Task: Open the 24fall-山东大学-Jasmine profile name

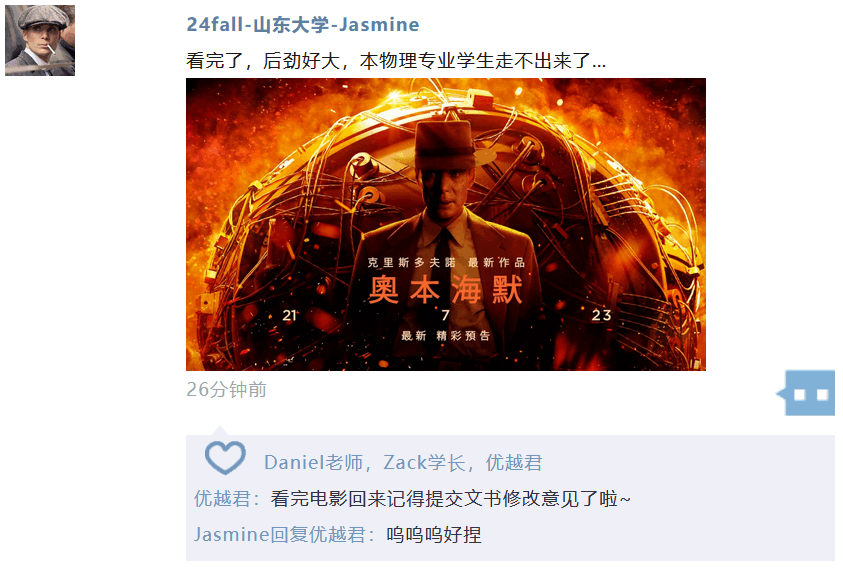Action: [303, 25]
